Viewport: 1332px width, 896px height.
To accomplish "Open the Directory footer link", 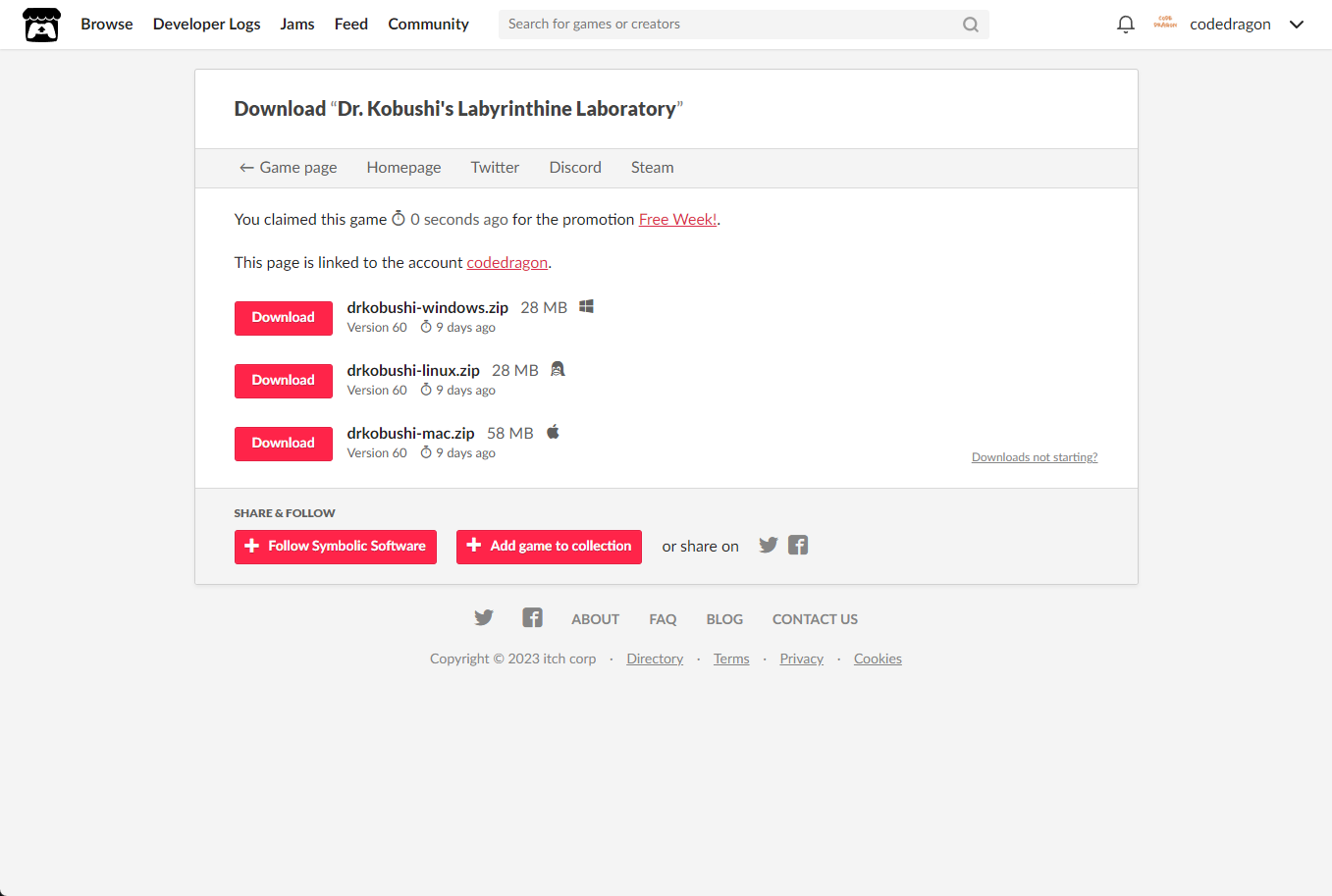I will coord(655,659).
